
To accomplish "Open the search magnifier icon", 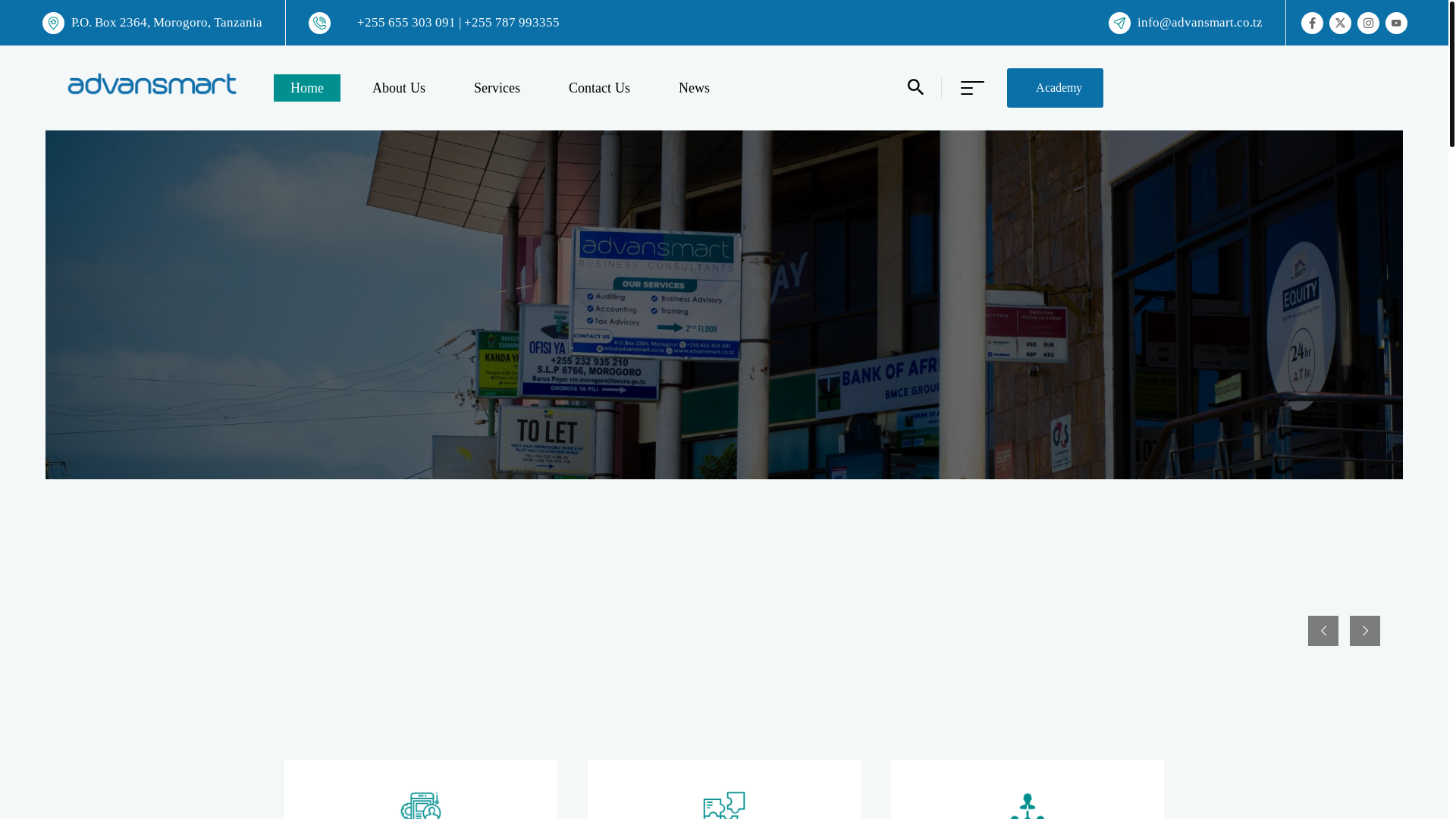I will pyautogui.click(x=915, y=87).
